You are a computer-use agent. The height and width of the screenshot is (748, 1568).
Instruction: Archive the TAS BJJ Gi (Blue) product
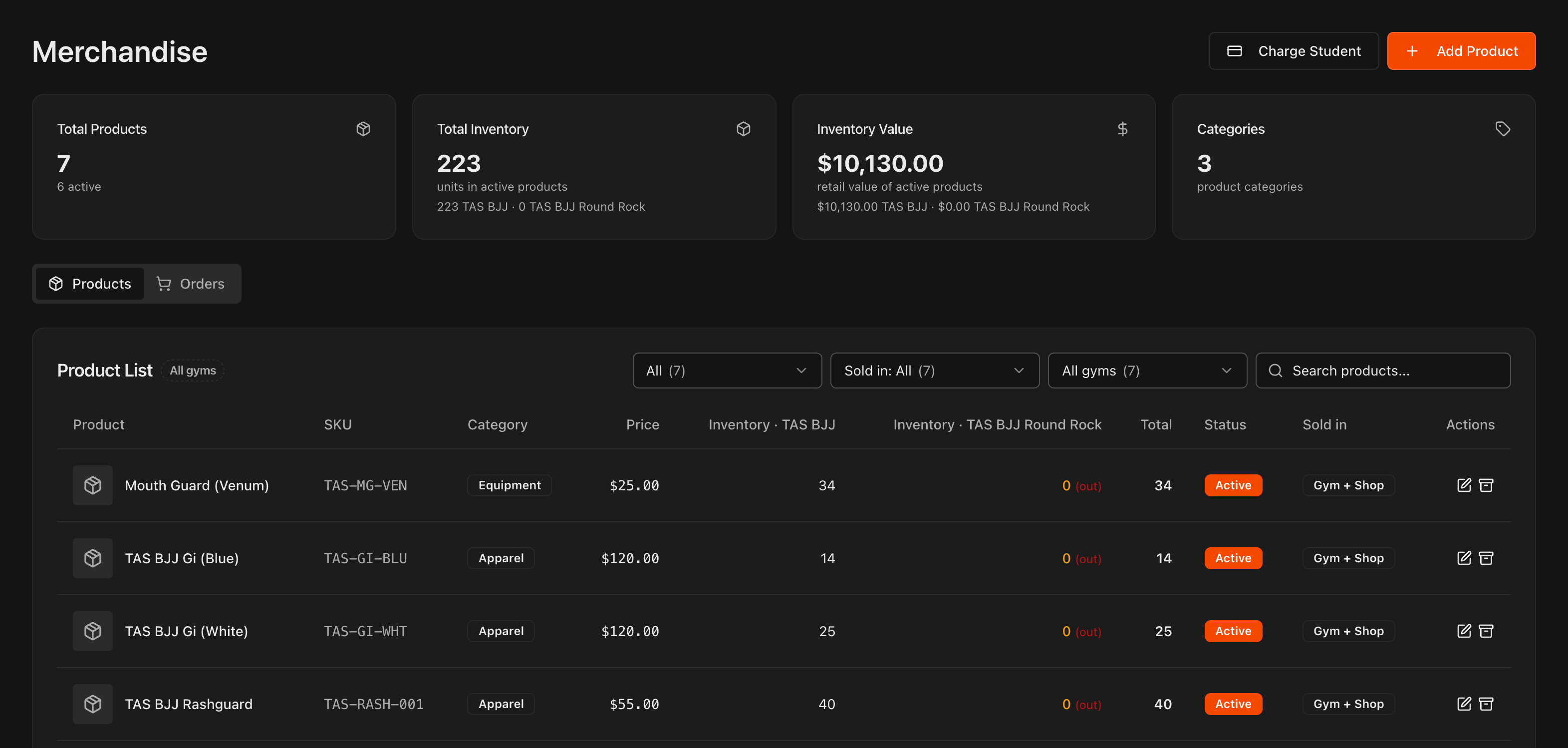point(1486,558)
